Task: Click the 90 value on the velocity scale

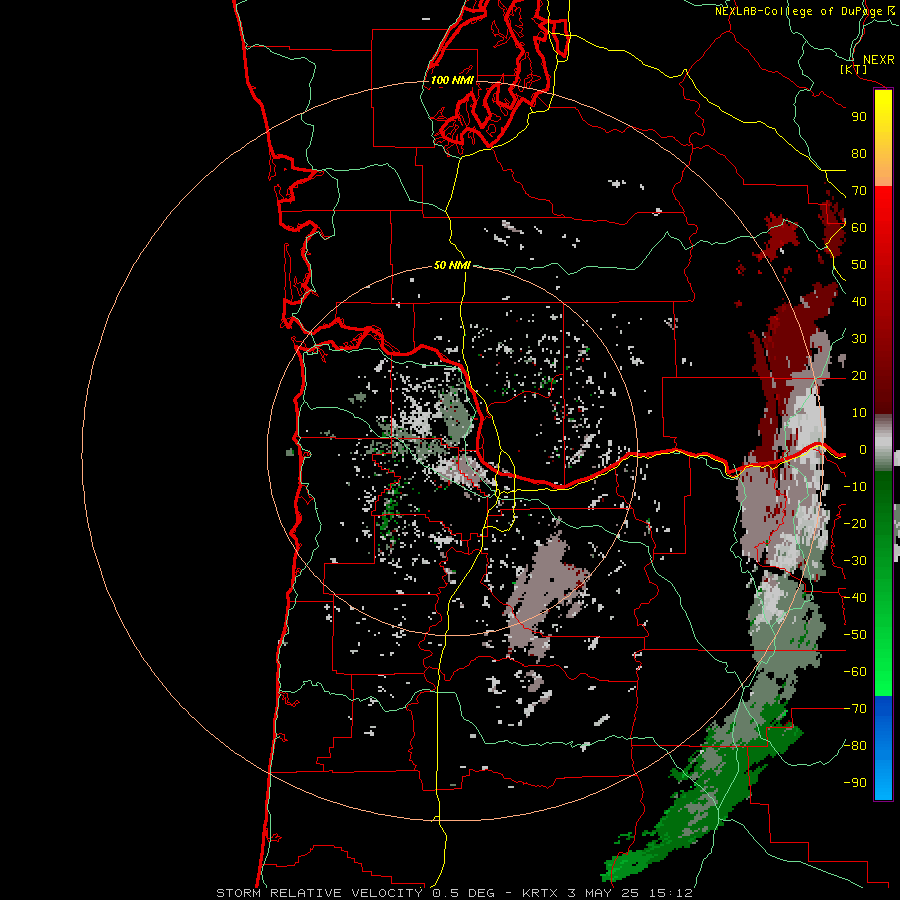Action: [859, 117]
